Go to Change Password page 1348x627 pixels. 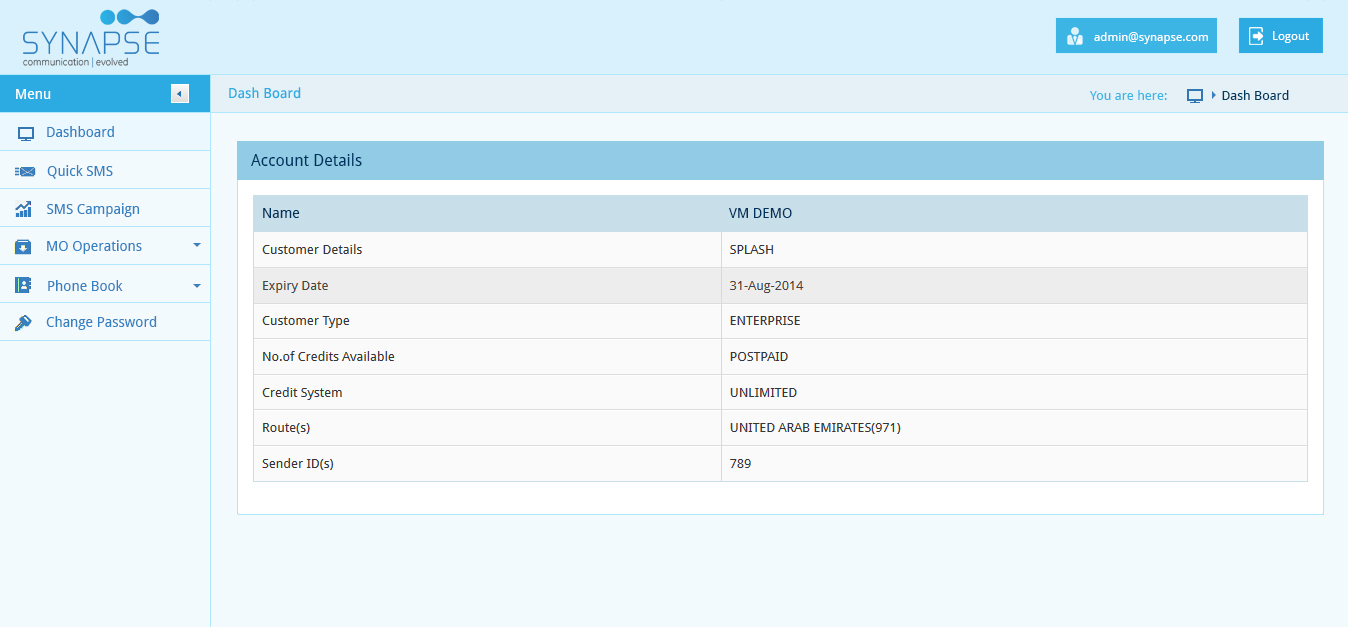(x=101, y=322)
